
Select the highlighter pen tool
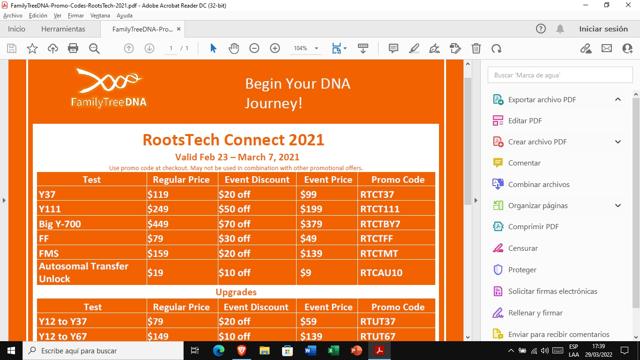(x=414, y=49)
